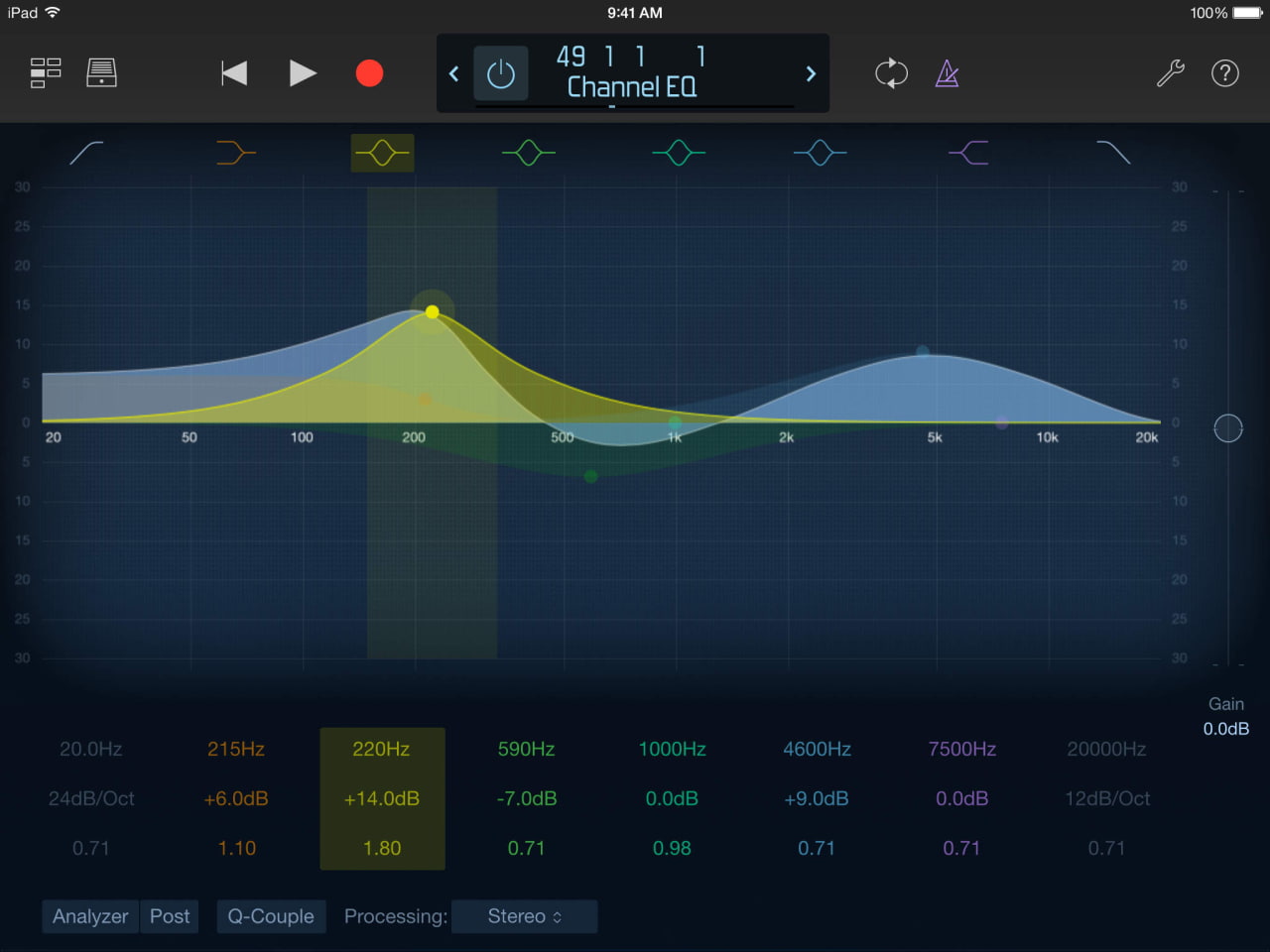Viewport: 1270px width, 952px height.
Task: Toggle cycle loop mode
Action: coord(891,73)
